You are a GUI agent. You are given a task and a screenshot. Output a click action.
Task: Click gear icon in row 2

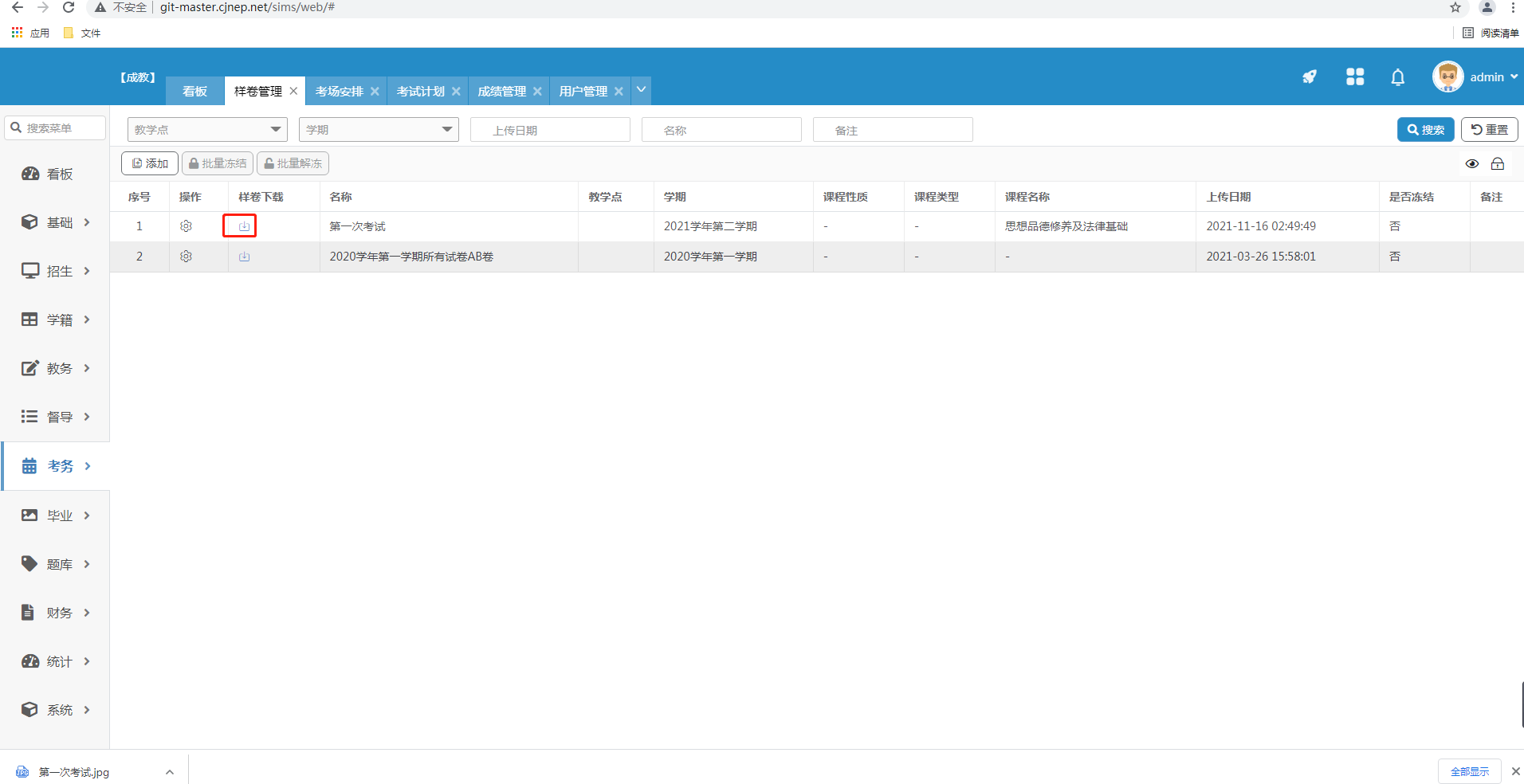pos(186,257)
